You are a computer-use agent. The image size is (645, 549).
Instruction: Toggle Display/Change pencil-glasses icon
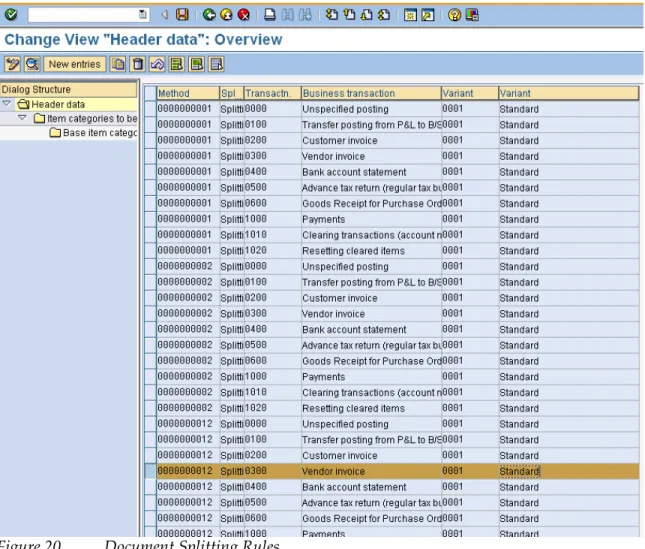[x=12, y=64]
